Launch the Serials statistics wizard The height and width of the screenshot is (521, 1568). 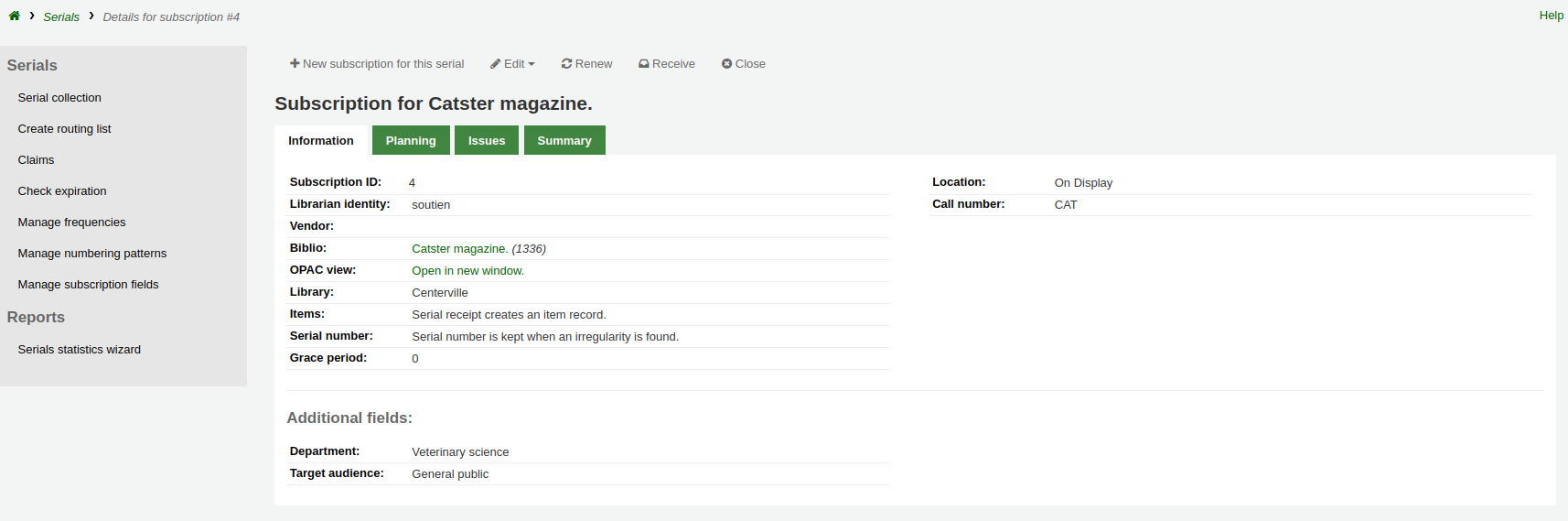point(80,350)
